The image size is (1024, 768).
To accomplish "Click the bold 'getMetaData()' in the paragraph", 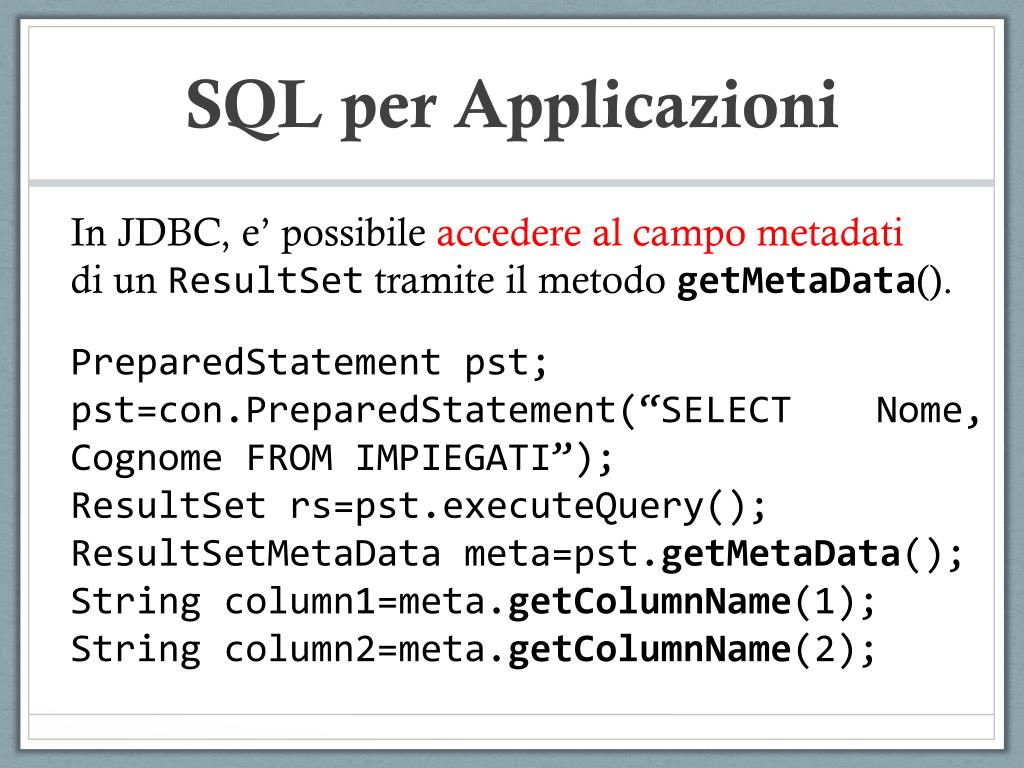I will click(809, 281).
